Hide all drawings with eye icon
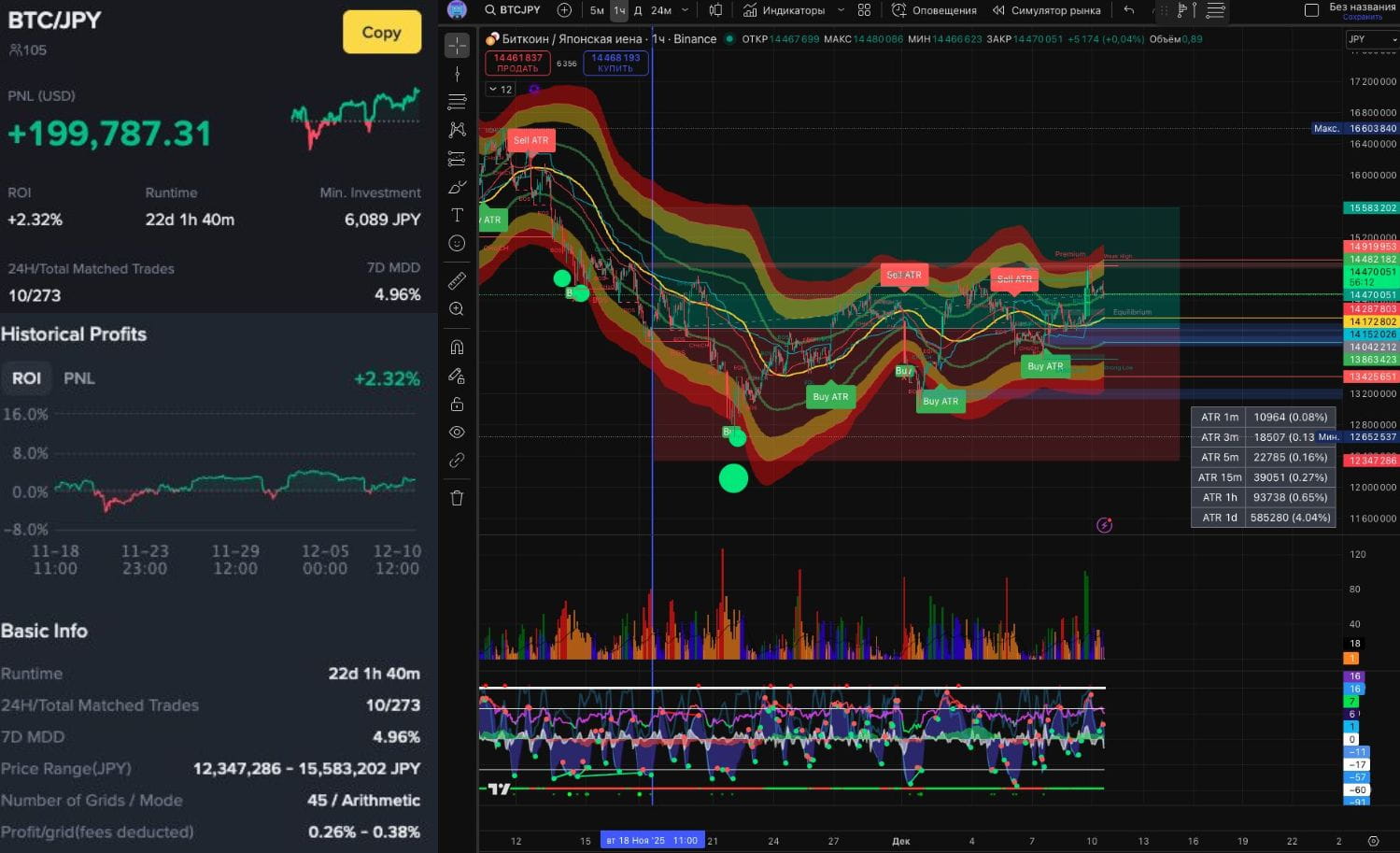The image size is (1400, 853). [457, 432]
